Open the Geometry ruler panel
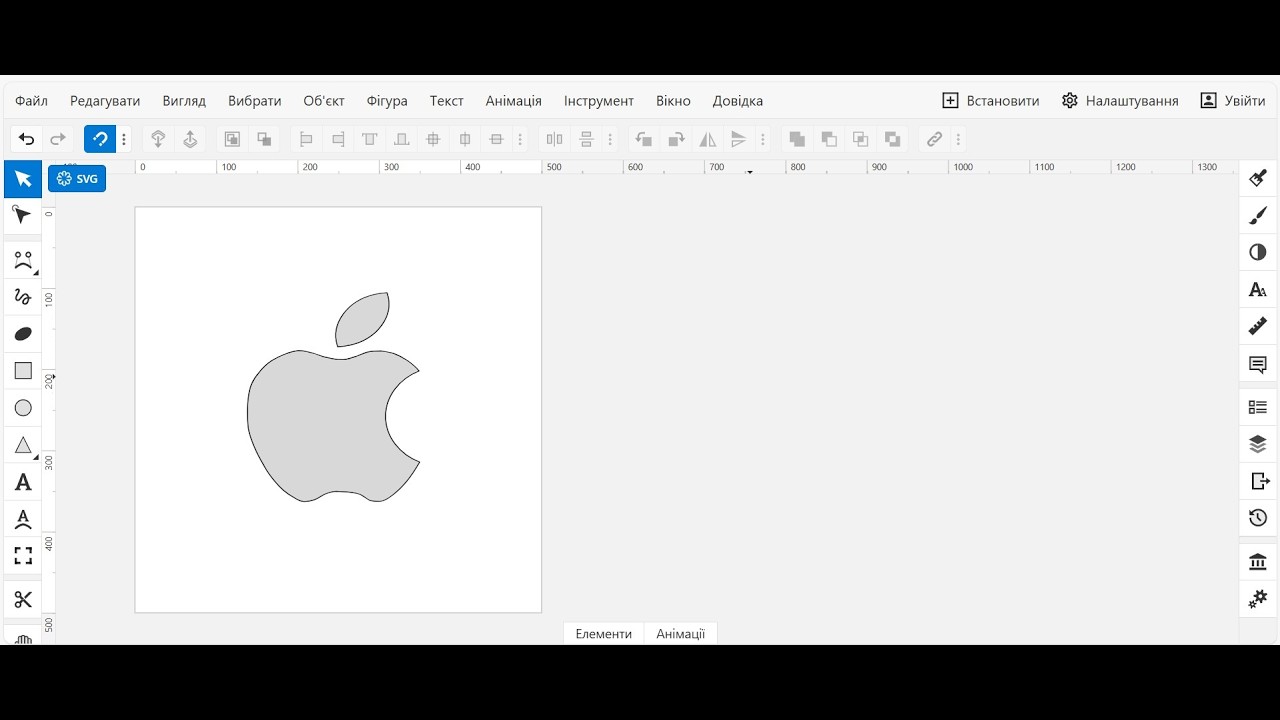This screenshot has height=720, width=1280. coord(1258,326)
